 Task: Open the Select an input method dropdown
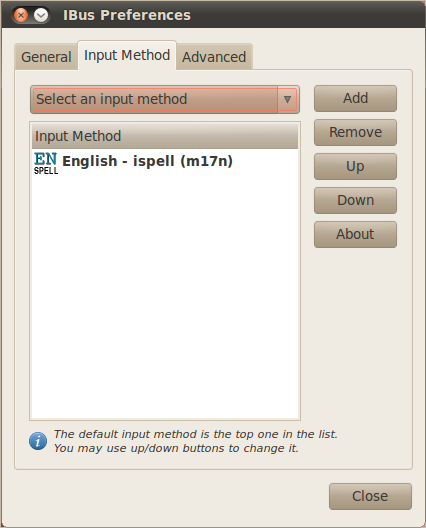pos(165,99)
